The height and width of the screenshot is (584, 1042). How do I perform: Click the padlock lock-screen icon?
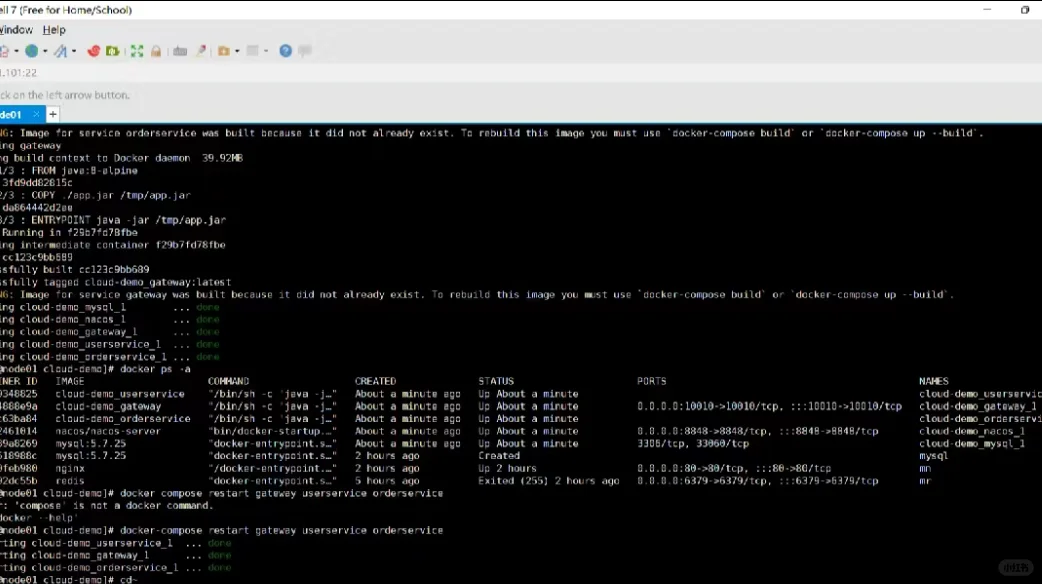click(156, 51)
